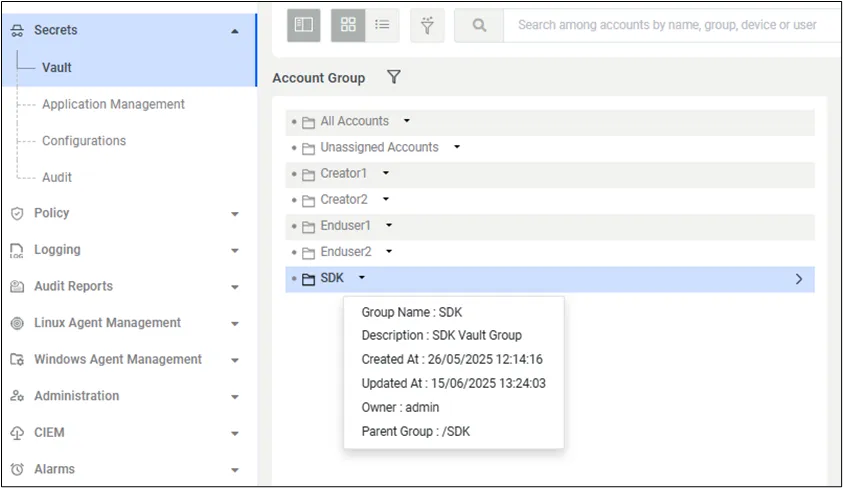843x488 pixels.
Task: Collapse the Secrets menu section
Action: click(x=235, y=31)
